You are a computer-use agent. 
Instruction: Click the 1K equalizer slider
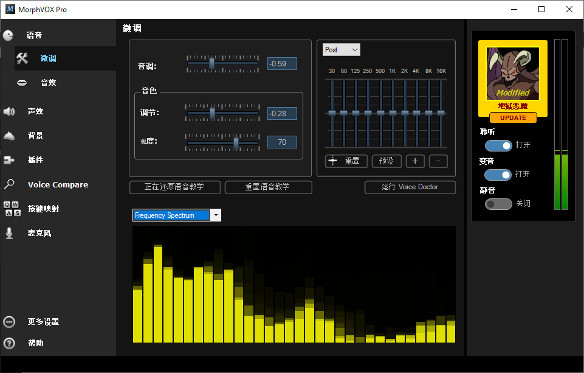393,113
